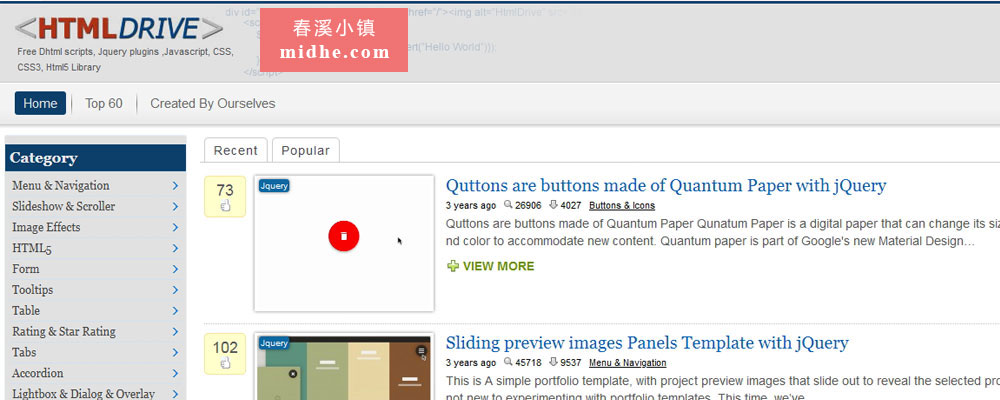Select Rating & Star Rating category
Screen dimensions: 1000x400
point(64,332)
